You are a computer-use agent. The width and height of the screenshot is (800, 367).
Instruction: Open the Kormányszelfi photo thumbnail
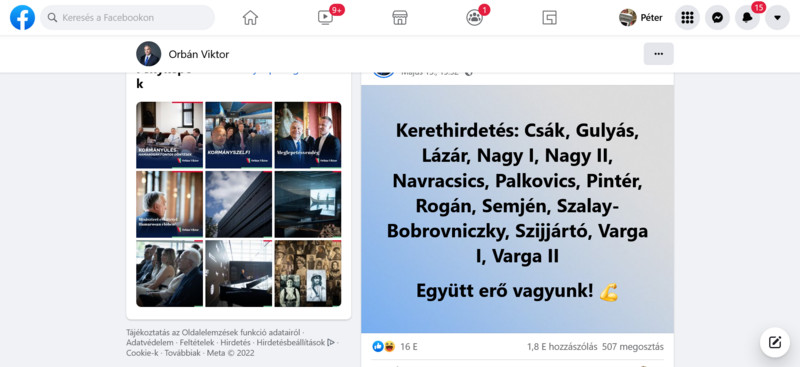point(239,135)
